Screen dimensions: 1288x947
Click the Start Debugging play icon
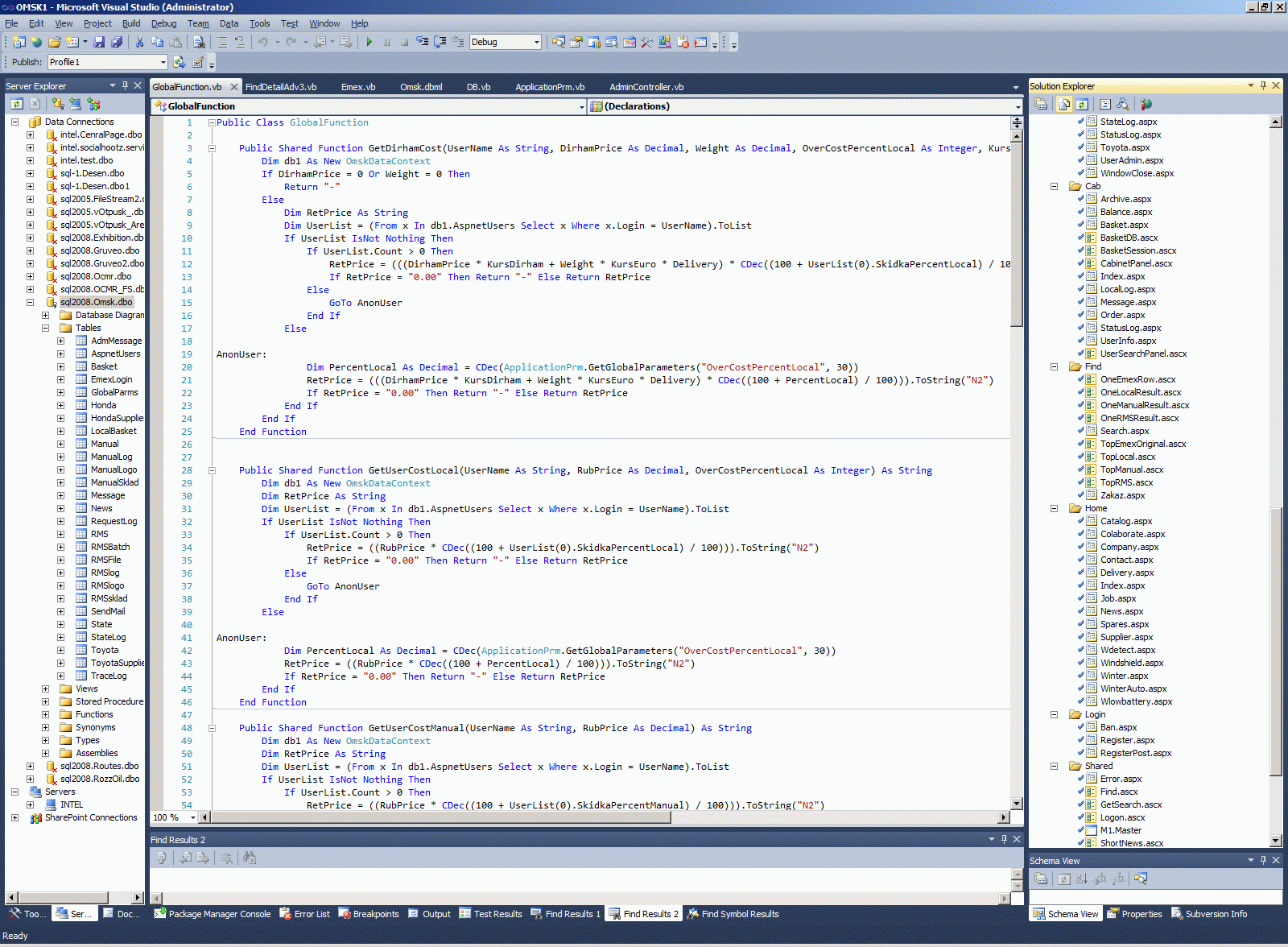click(369, 42)
